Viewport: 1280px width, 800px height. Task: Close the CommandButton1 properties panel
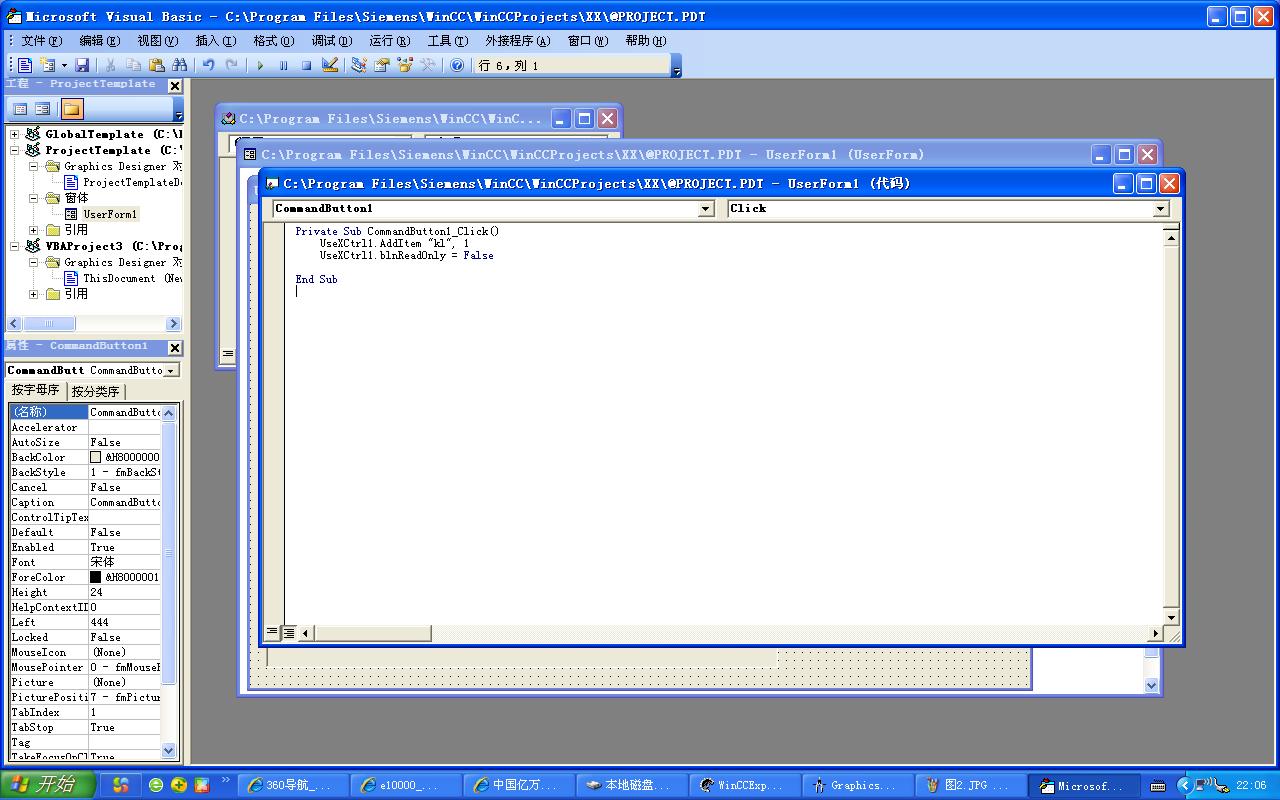(175, 348)
